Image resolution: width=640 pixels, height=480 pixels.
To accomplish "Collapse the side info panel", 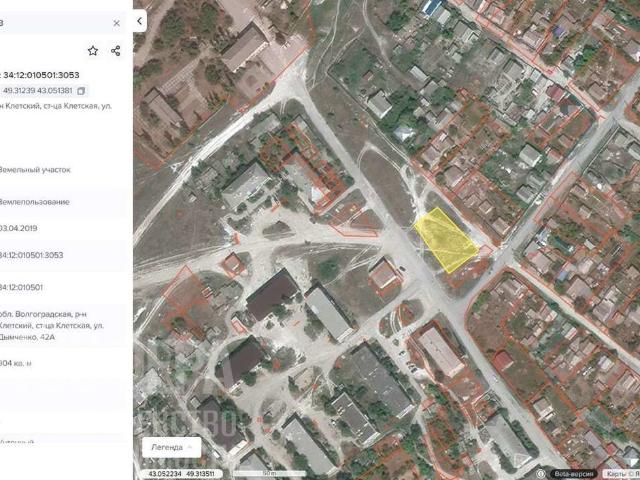I will 139,21.
